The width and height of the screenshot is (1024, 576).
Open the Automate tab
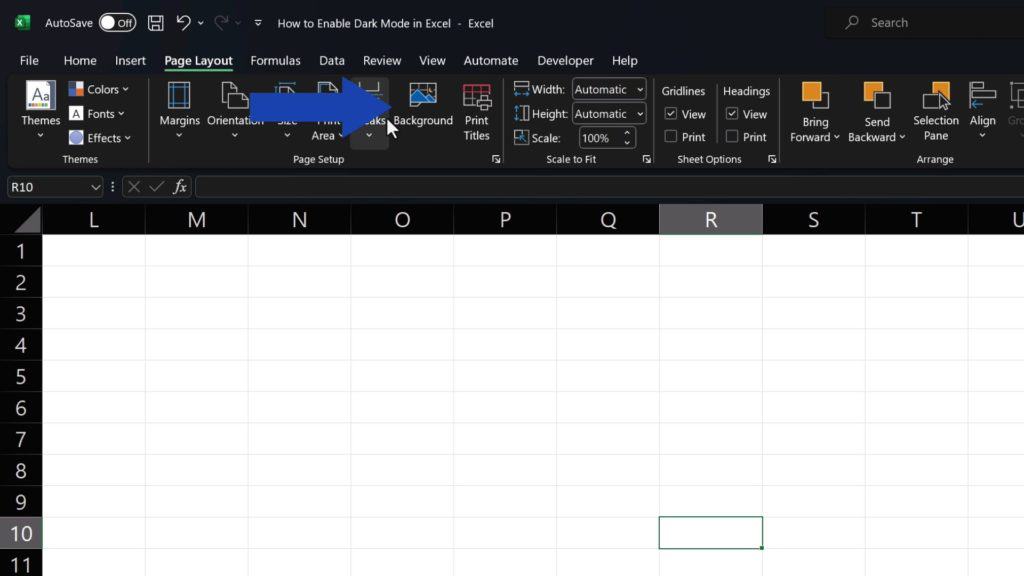[x=490, y=60]
